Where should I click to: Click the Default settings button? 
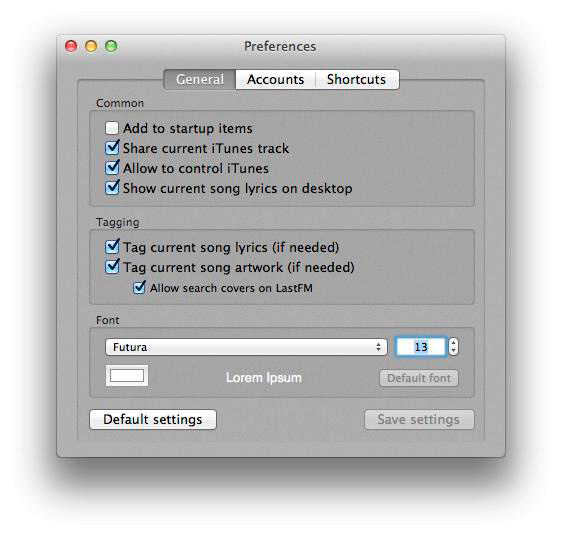click(x=153, y=419)
